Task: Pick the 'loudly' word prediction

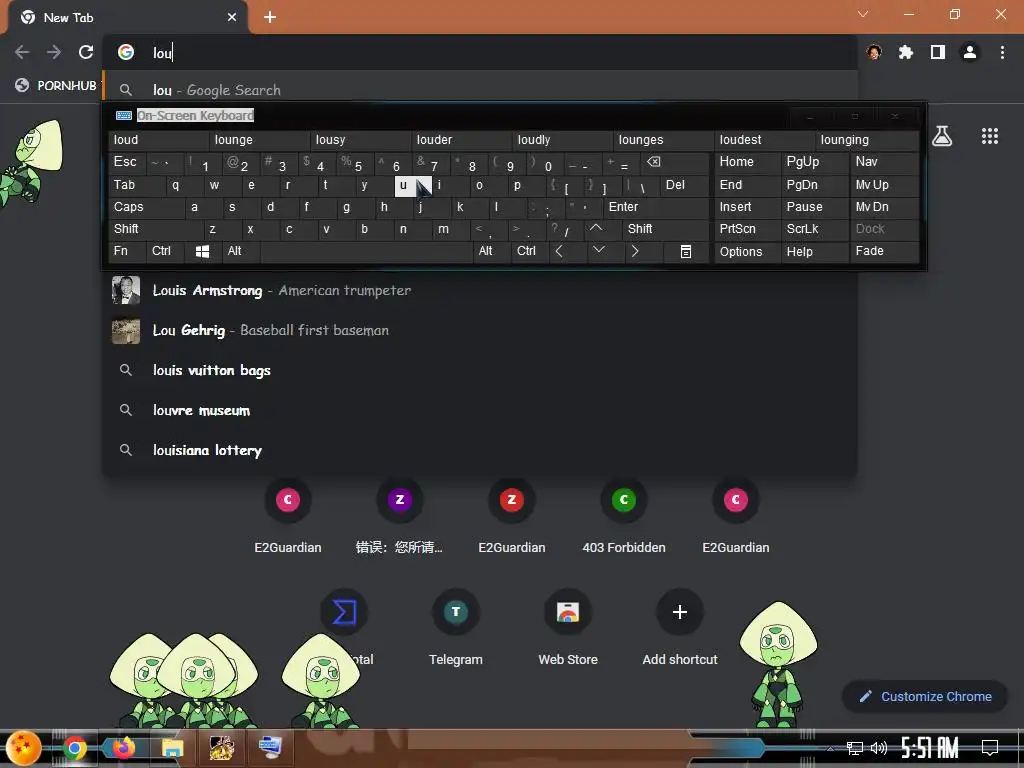Action: click(563, 140)
